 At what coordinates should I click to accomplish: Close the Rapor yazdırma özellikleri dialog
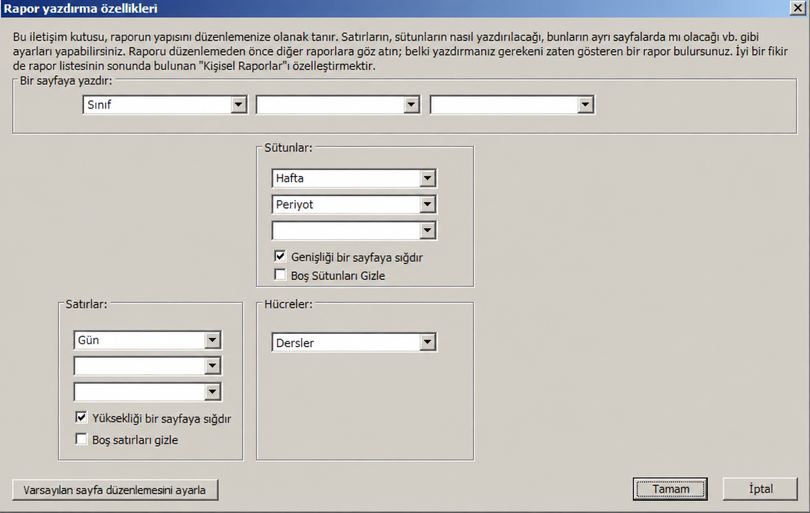[x=798, y=8]
